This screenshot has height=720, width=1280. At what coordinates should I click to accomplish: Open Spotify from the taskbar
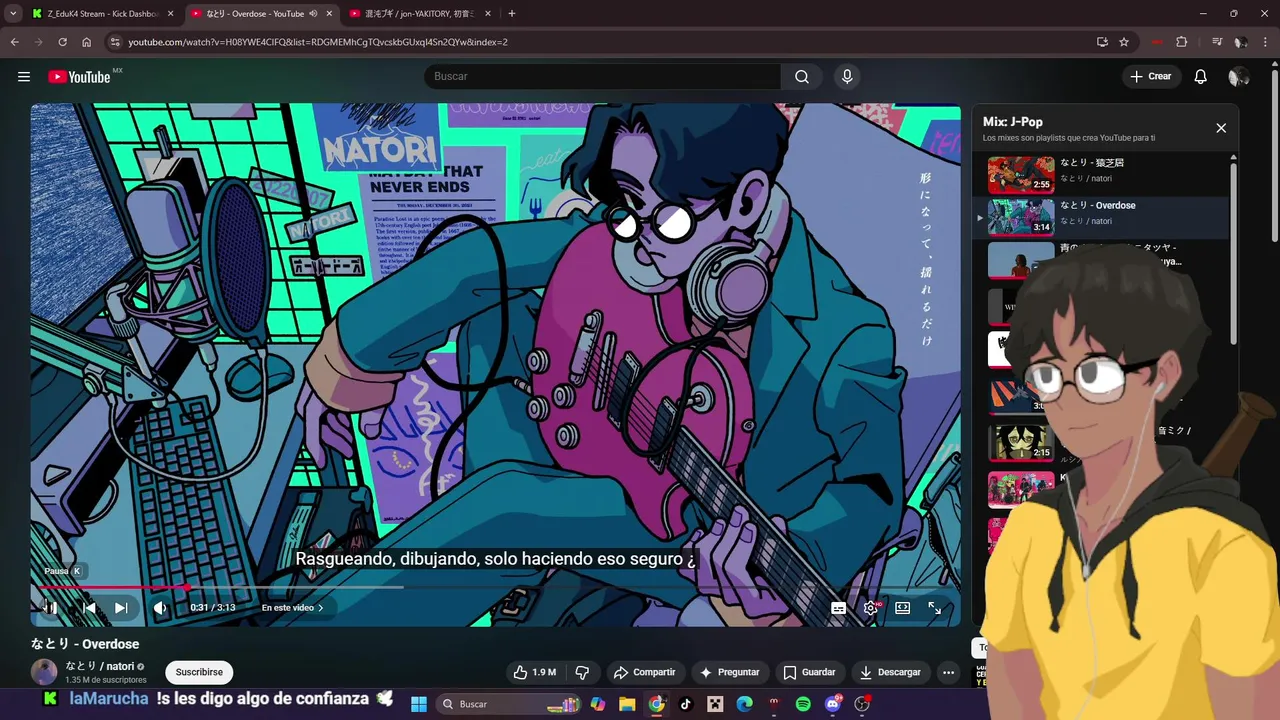(x=803, y=704)
